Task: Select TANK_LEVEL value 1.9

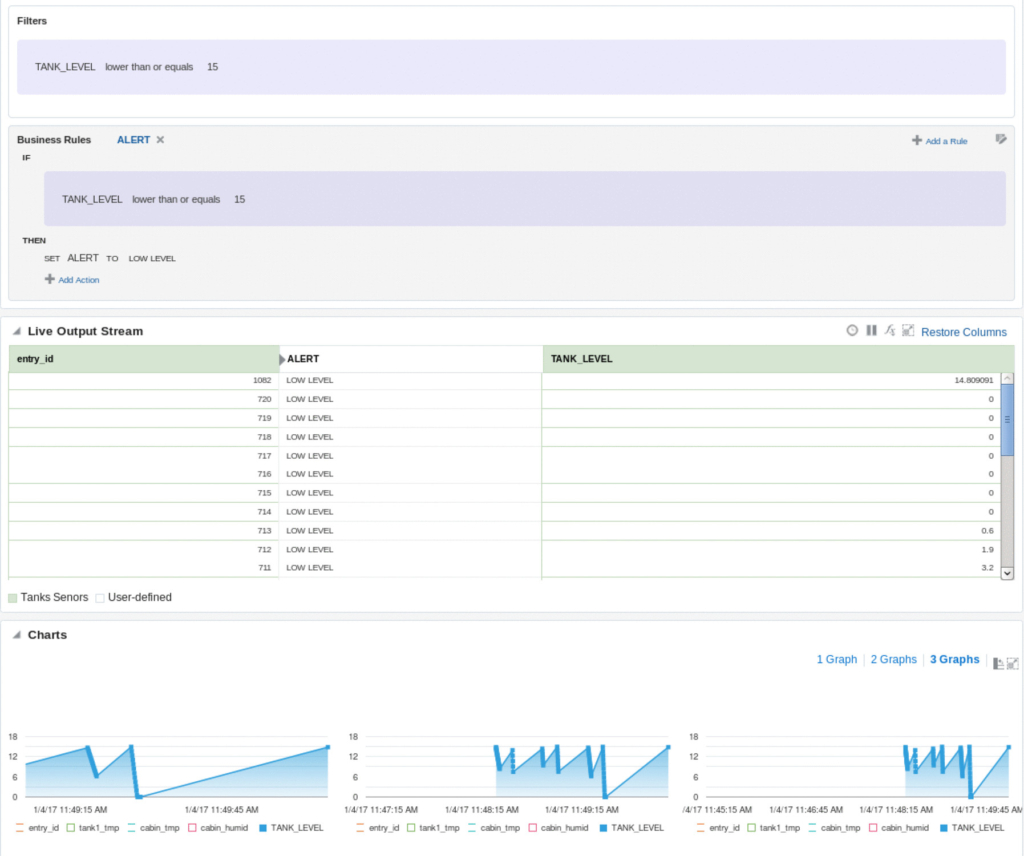Action: point(987,550)
